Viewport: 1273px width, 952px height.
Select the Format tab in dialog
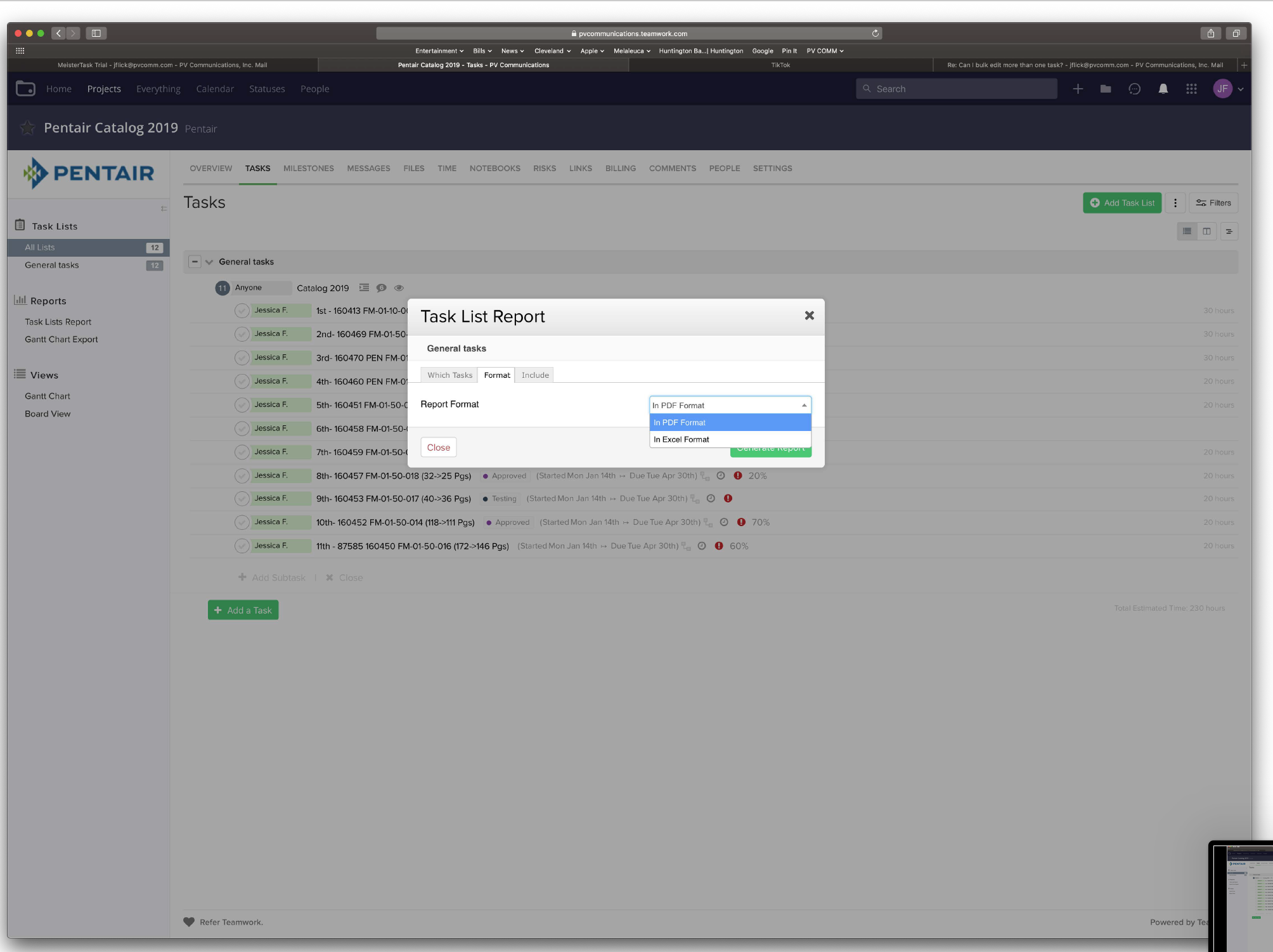point(496,375)
